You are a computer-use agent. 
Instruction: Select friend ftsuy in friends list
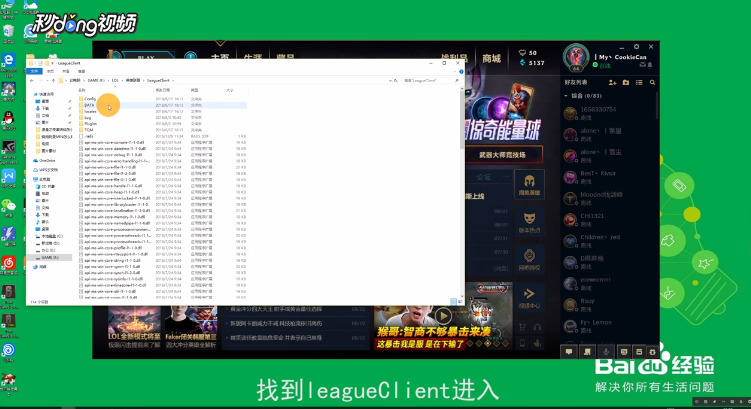tap(609, 305)
